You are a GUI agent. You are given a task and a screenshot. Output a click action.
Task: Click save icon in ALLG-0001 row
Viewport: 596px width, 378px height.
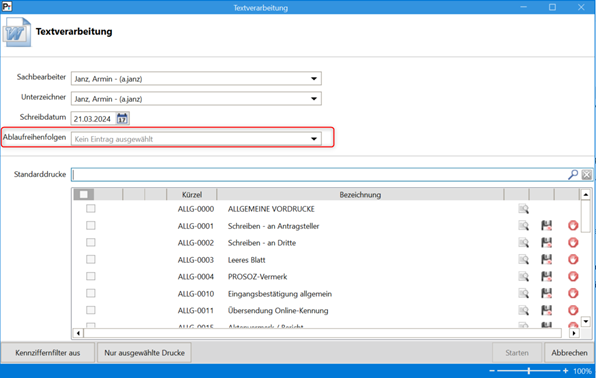pyautogui.click(x=547, y=226)
